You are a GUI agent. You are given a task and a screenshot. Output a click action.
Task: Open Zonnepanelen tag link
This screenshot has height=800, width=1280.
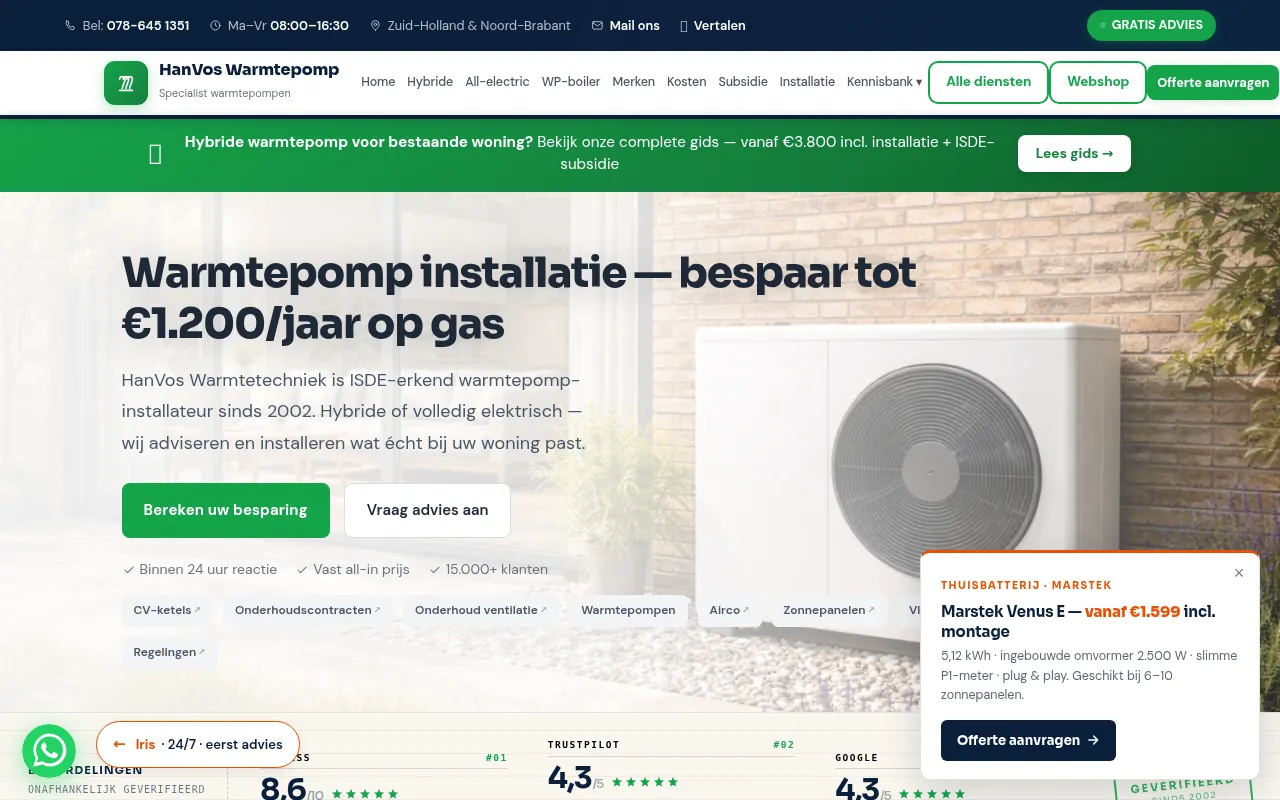coord(828,610)
